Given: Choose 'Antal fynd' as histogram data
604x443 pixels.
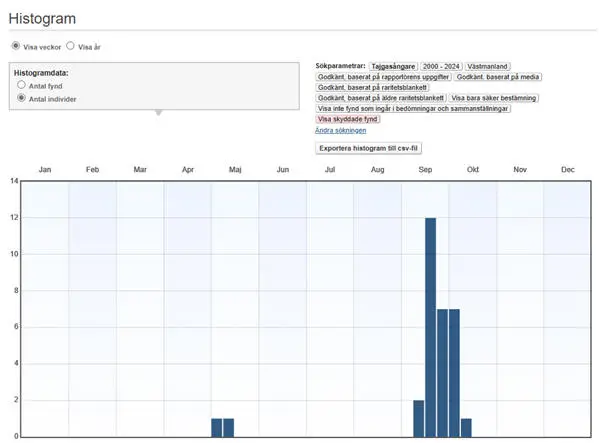Looking at the screenshot, I should 22,86.
